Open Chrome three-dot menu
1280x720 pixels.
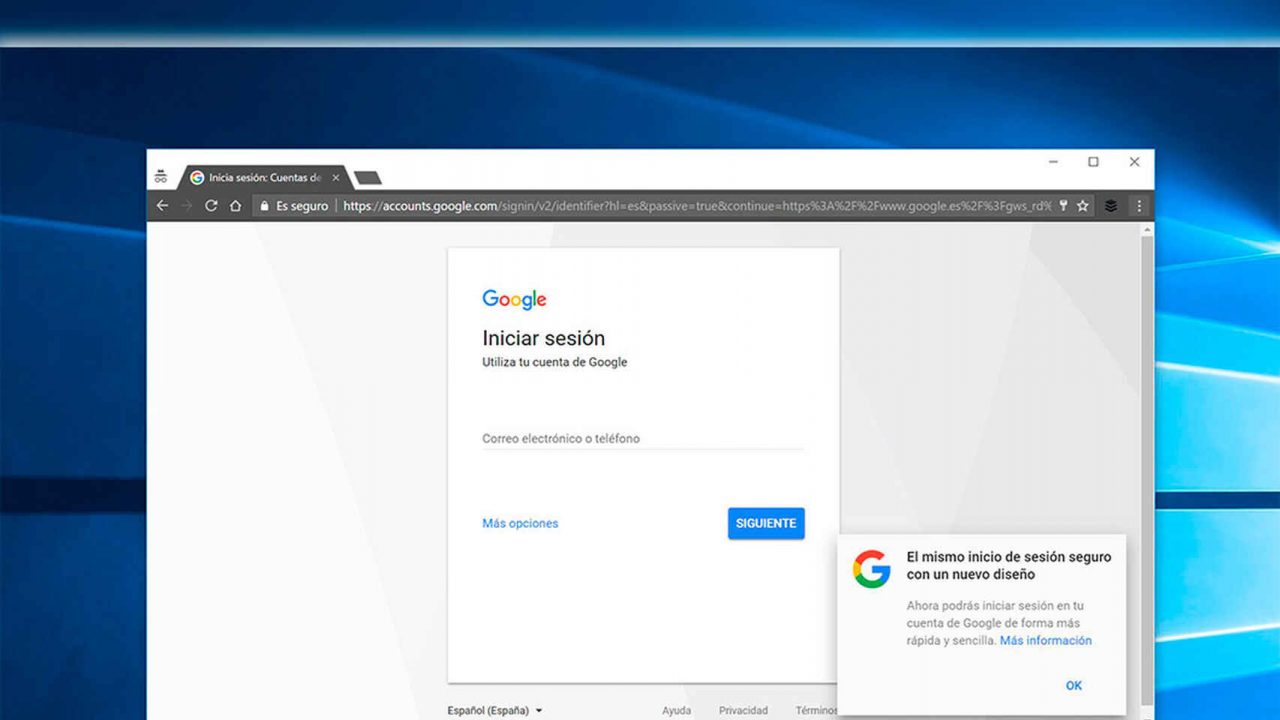tap(1139, 206)
